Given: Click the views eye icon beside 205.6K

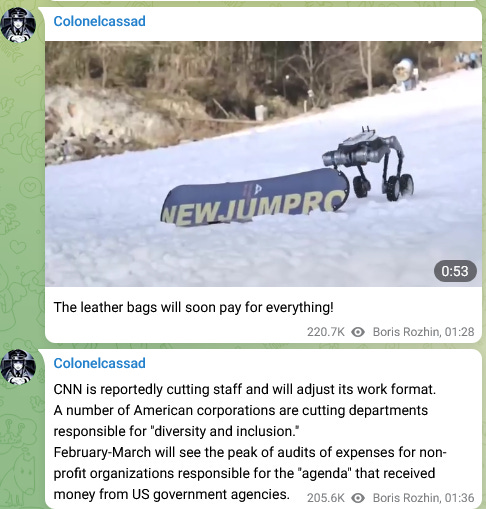Looking at the screenshot, I should [x=358, y=498].
